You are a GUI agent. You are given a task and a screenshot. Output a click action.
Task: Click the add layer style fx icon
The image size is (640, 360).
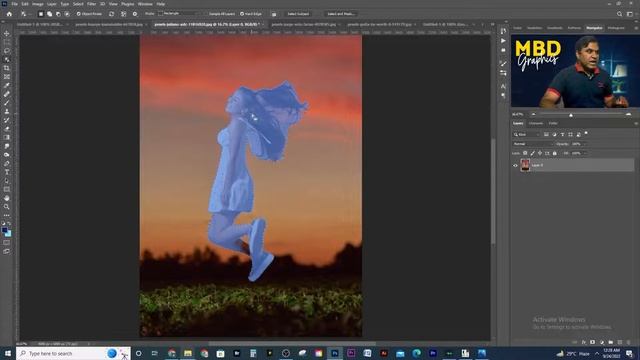coord(584,342)
